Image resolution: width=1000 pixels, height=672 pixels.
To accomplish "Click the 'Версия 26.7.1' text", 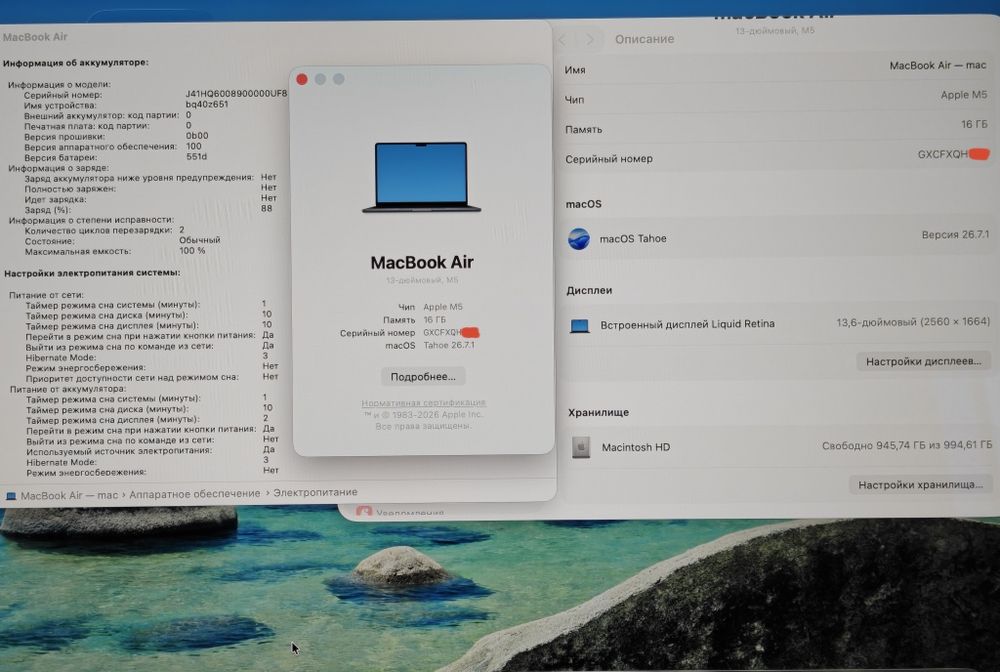I will tap(955, 235).
